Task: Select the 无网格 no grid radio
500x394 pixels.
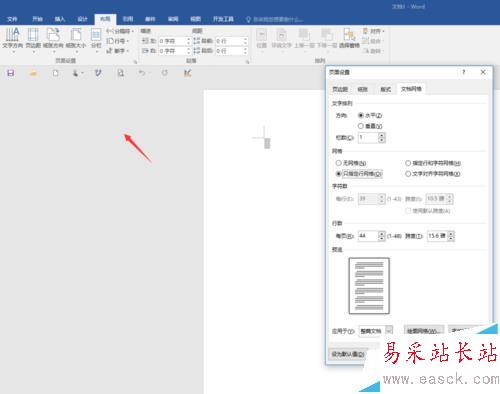Action: [339, 163]
